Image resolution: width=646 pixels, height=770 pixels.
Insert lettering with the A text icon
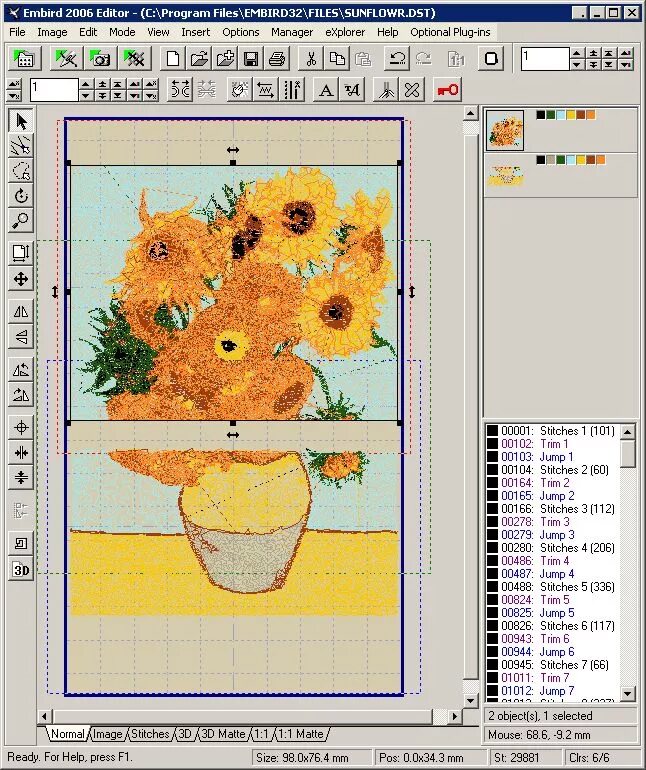[x=326, y=90]
